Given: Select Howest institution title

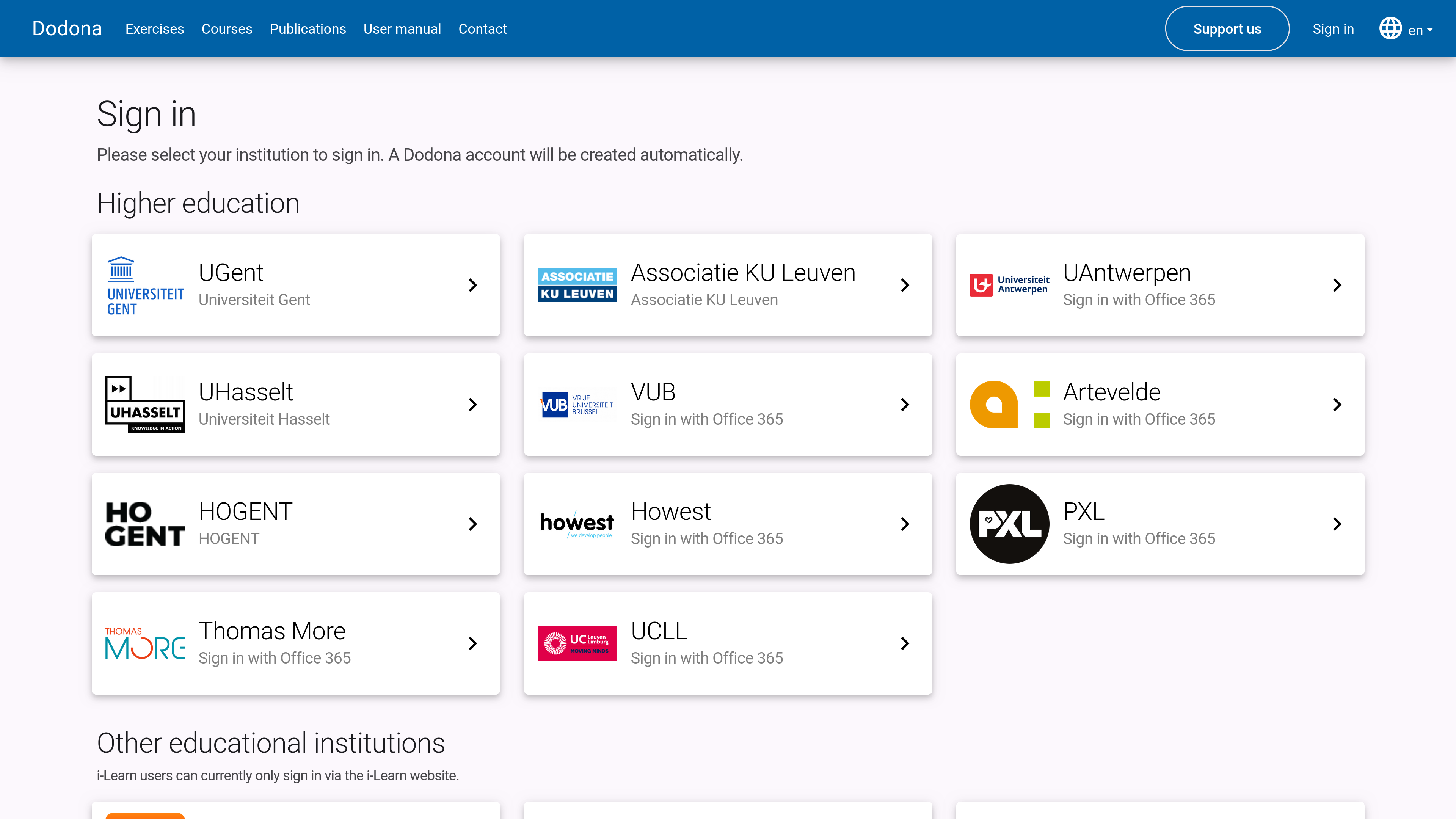Looking at the screenshot, I should coord(671,511).
